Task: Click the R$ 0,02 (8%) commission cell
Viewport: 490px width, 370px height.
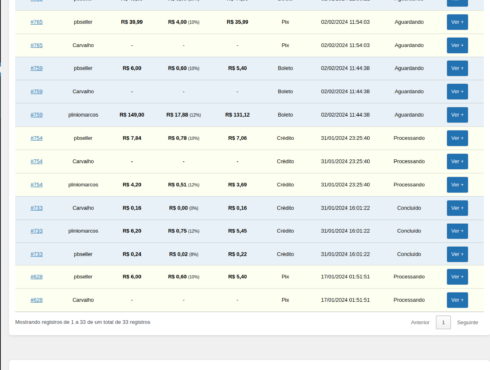Action: tap(183, 254)
